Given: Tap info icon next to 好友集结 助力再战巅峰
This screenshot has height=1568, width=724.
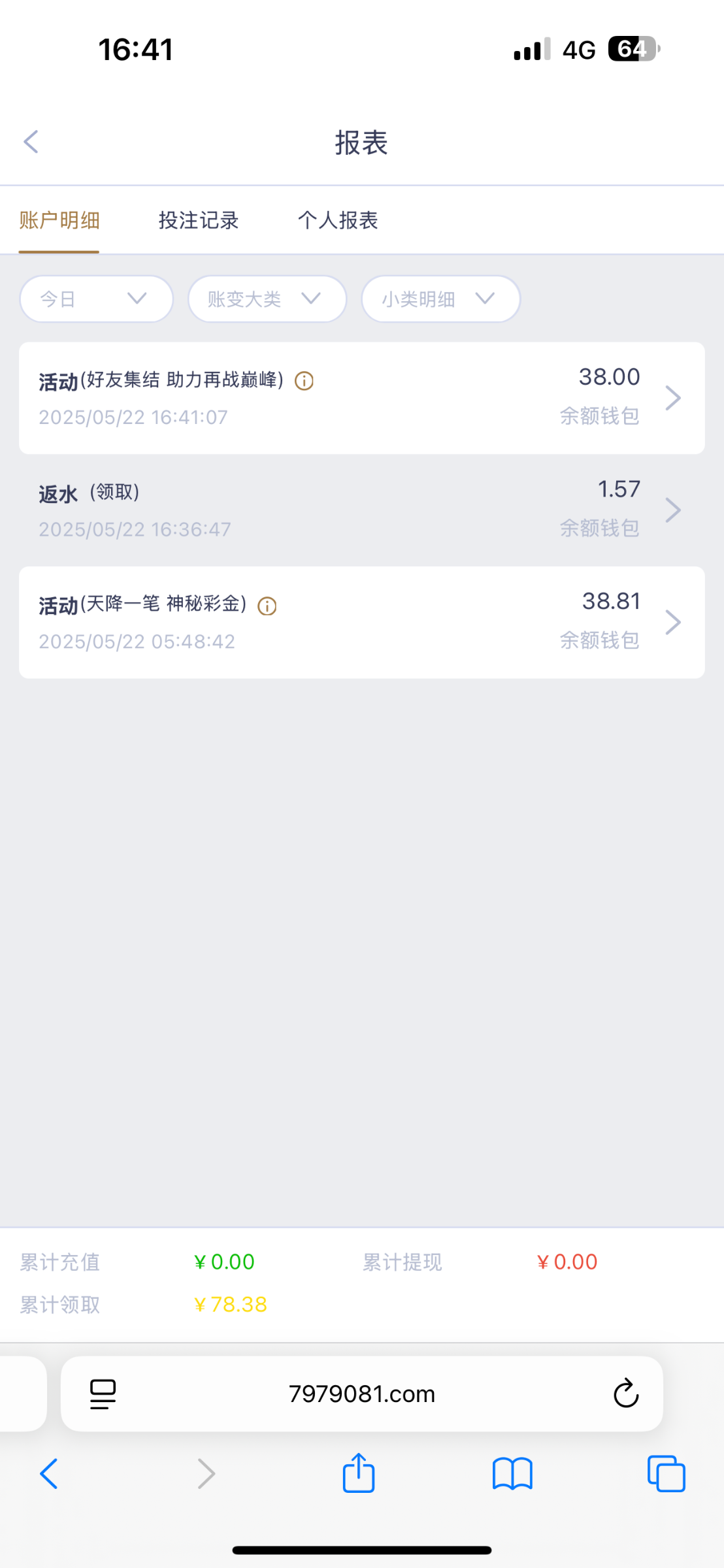Looking at the screenshot, I should click(x=304, y=381).
